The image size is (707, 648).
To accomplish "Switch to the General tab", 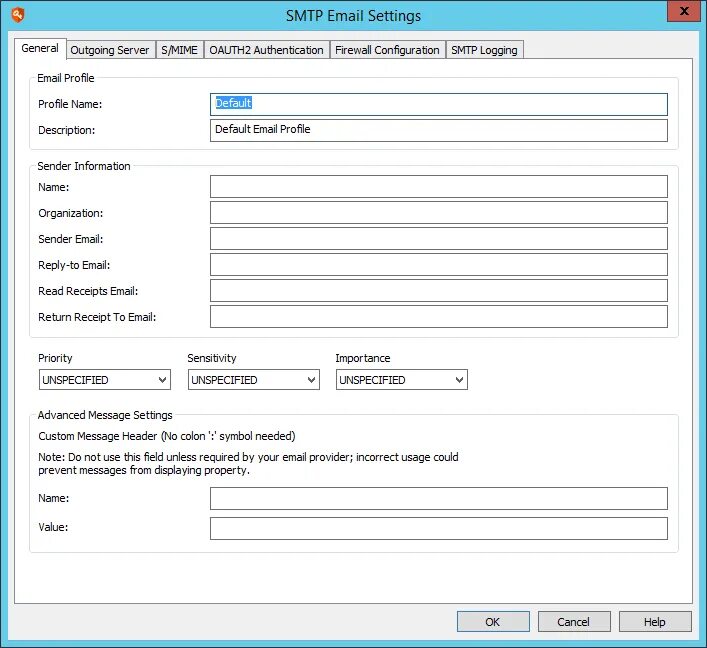I will tap(40, 48).
